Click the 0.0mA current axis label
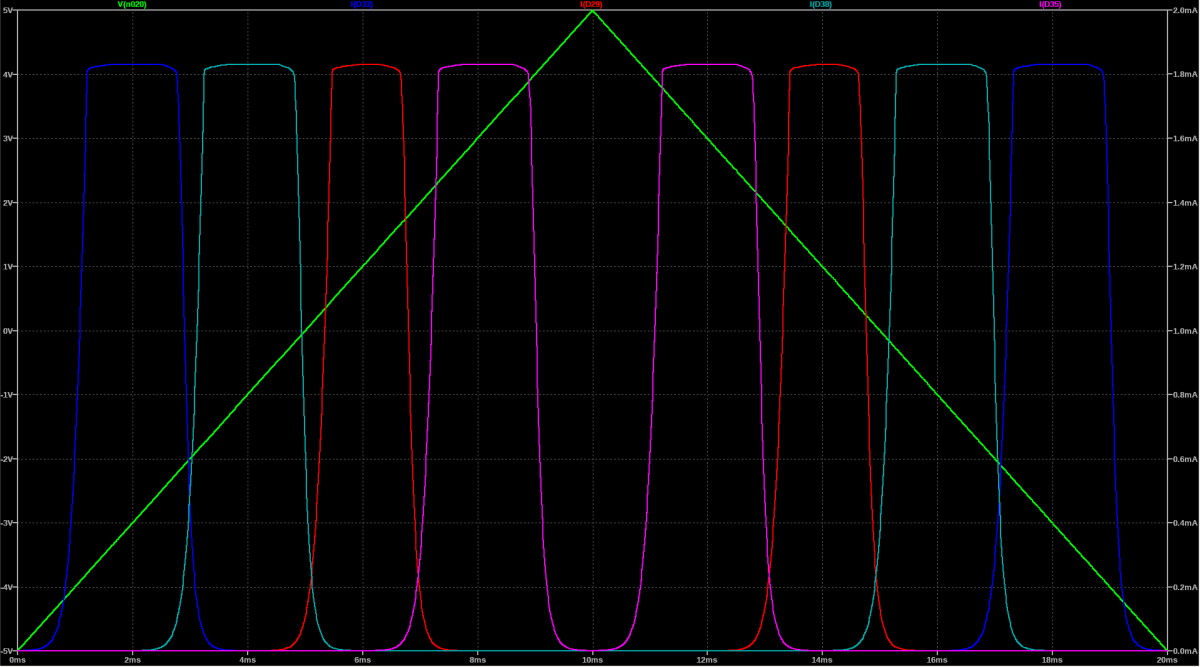 (x=1184, y=650)
